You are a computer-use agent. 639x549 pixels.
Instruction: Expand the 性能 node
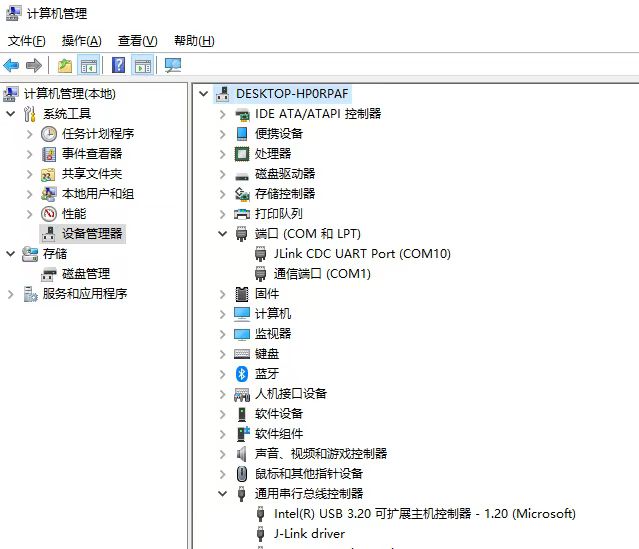tap(29, 214)
